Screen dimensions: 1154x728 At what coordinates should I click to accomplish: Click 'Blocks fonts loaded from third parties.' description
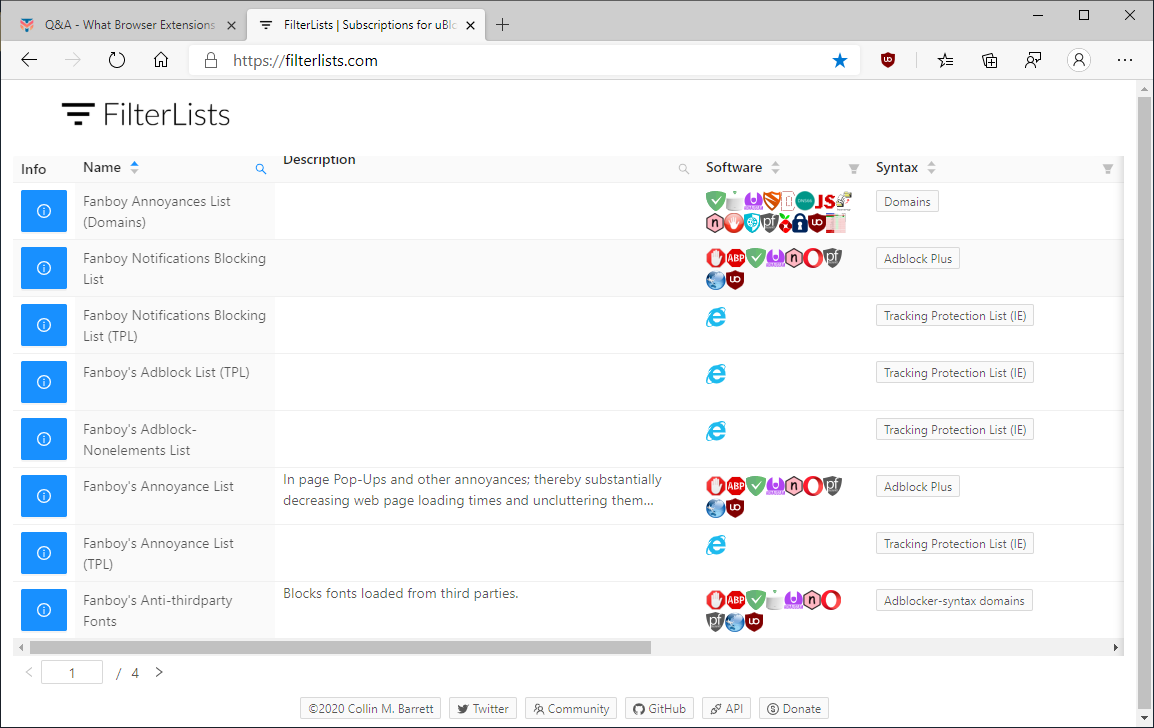400,593
